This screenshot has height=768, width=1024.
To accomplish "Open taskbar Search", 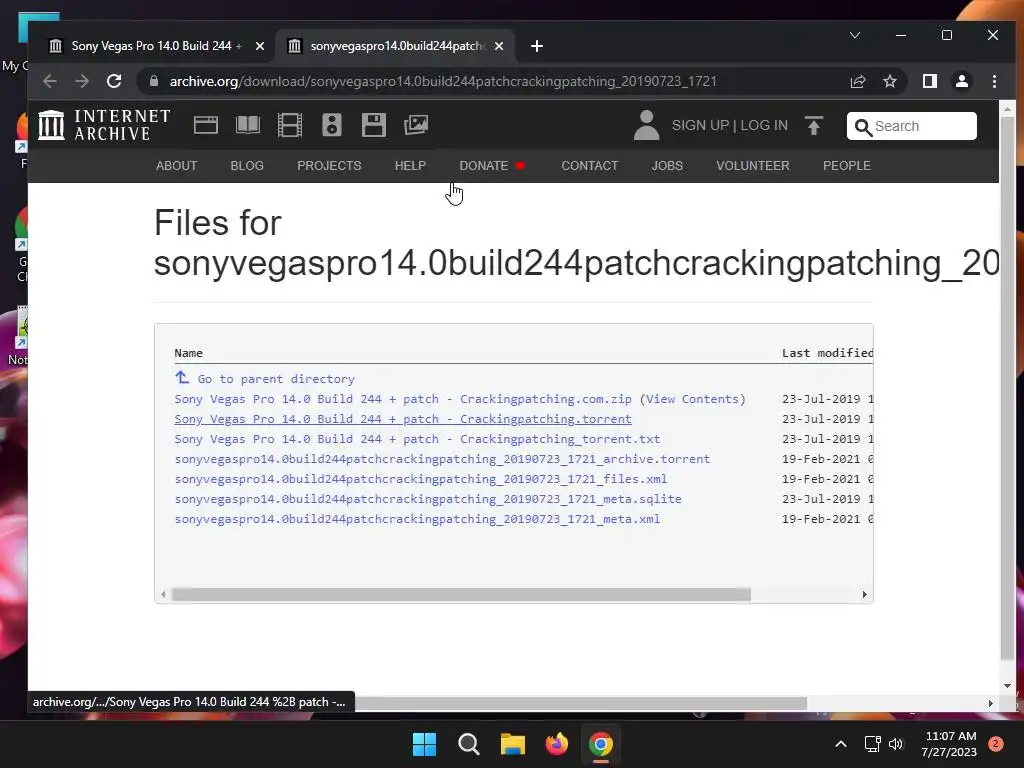I will click(x=469, y=744).
